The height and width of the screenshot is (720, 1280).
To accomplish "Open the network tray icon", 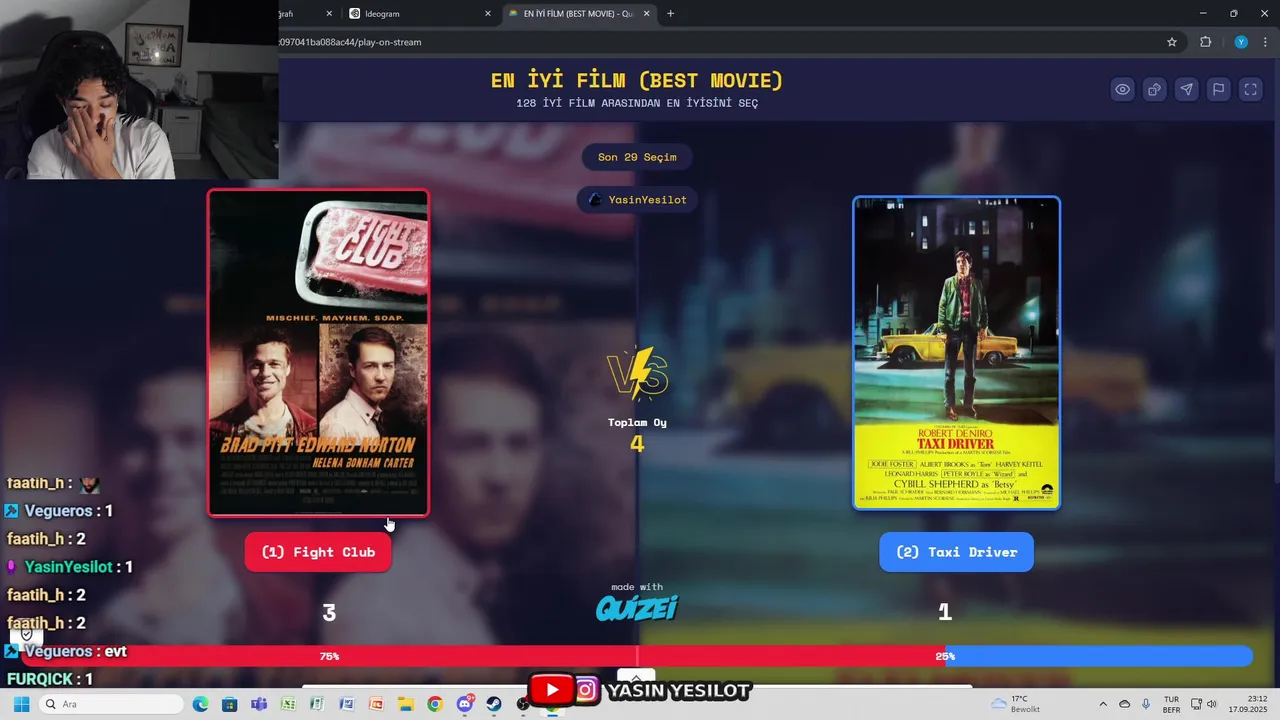I will point(1197,704).
